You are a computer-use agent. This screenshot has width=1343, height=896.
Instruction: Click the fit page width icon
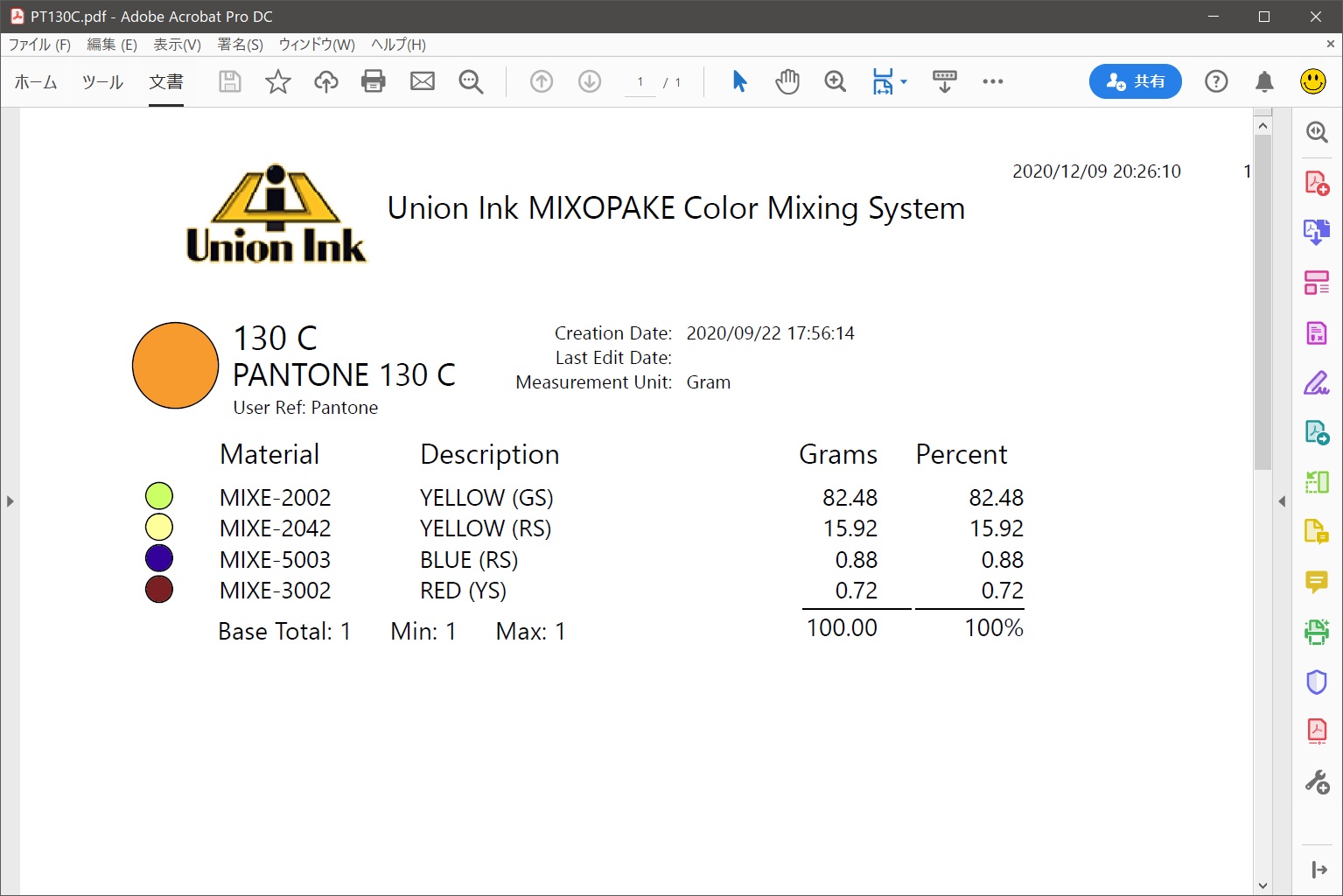[x=883, y=81]
